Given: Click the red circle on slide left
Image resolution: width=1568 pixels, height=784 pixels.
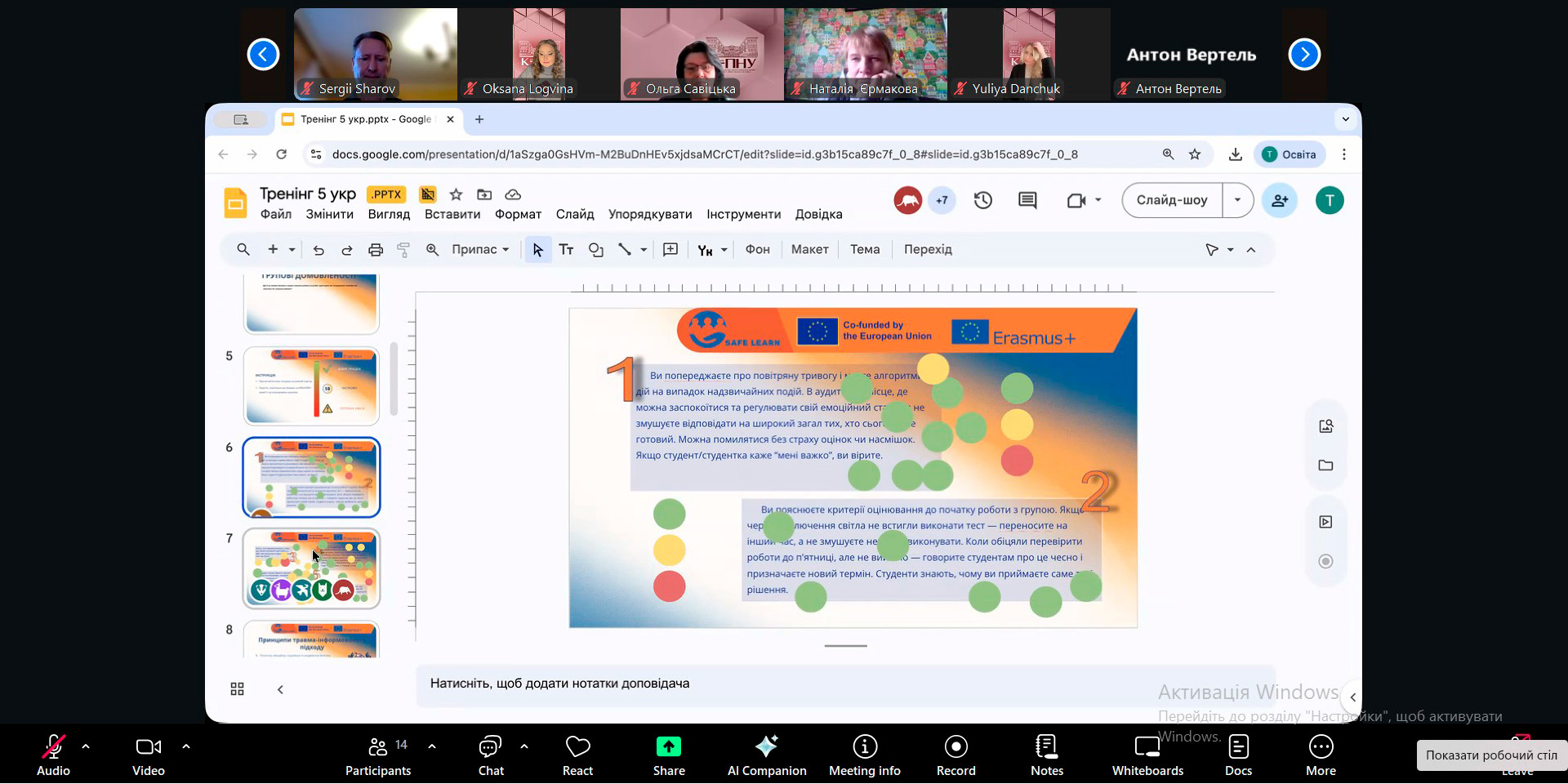Looking at the screenshot, I should tap(669, 586).
